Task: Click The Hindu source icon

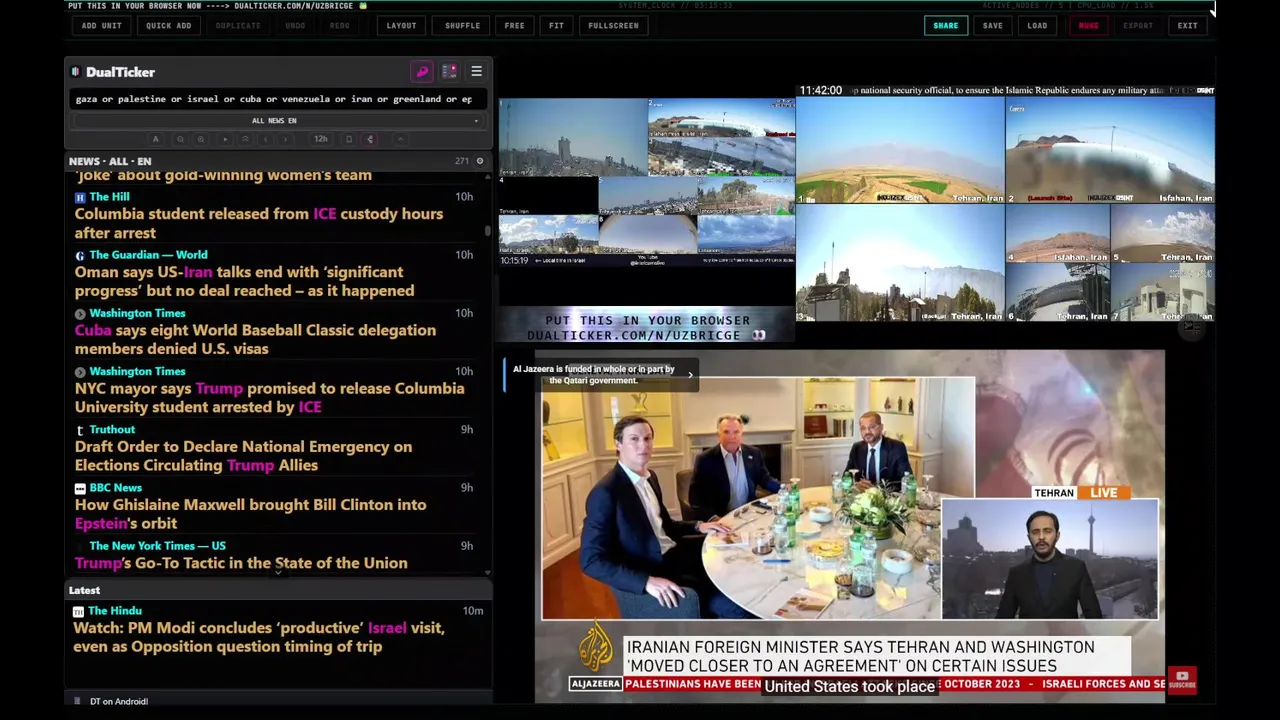Action: 79,611
